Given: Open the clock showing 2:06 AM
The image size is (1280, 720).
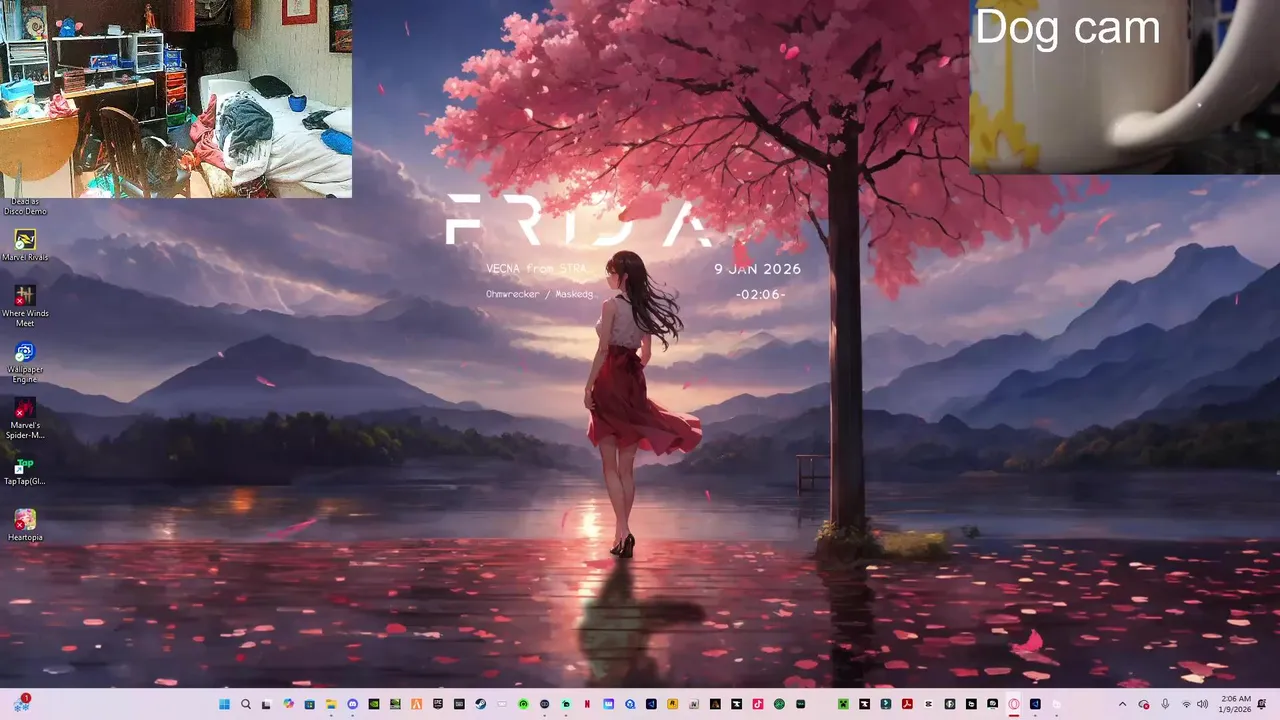Looking at the screenshot, I should 1236,704.
